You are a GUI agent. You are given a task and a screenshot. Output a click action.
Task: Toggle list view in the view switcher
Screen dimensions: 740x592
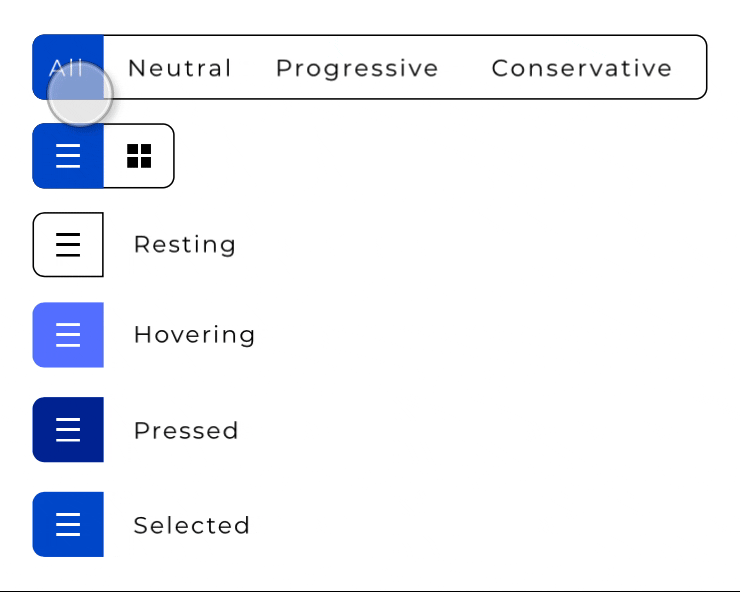(68, 156)
